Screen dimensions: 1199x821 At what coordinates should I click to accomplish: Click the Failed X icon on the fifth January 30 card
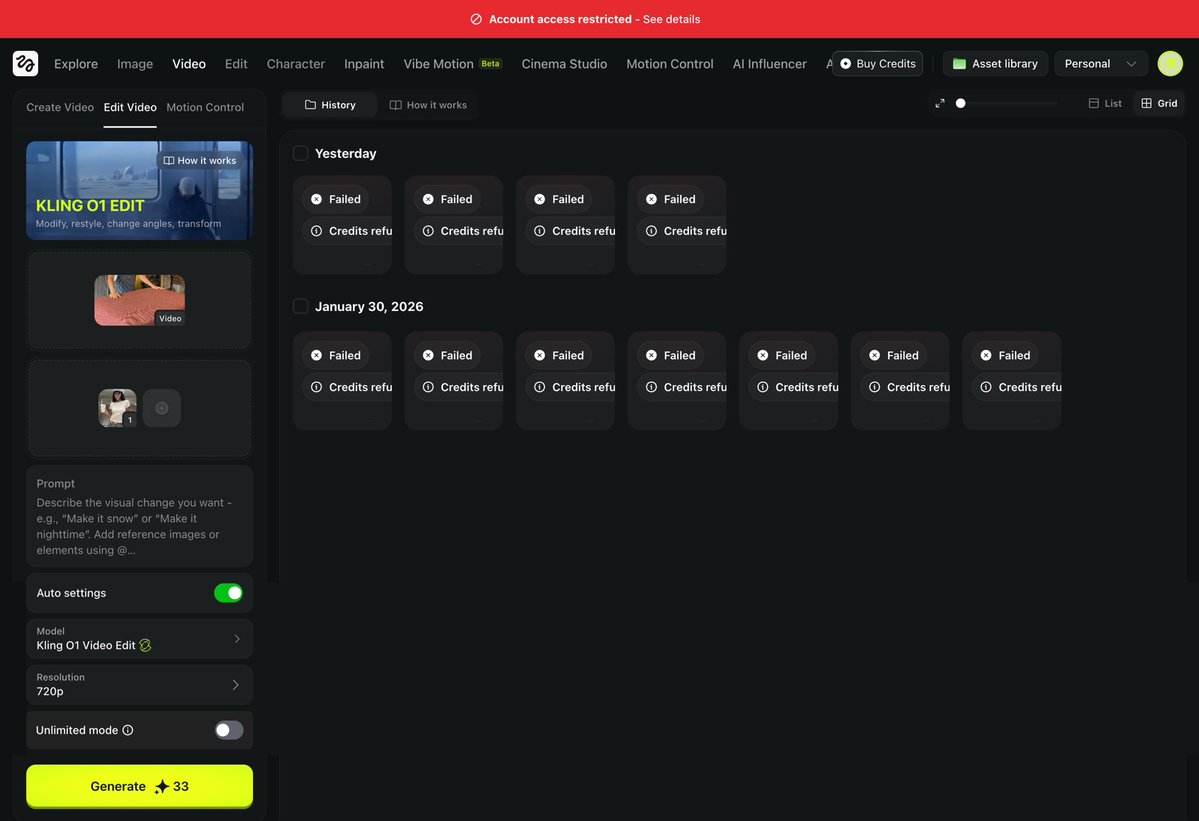click(x=763, y=355)
